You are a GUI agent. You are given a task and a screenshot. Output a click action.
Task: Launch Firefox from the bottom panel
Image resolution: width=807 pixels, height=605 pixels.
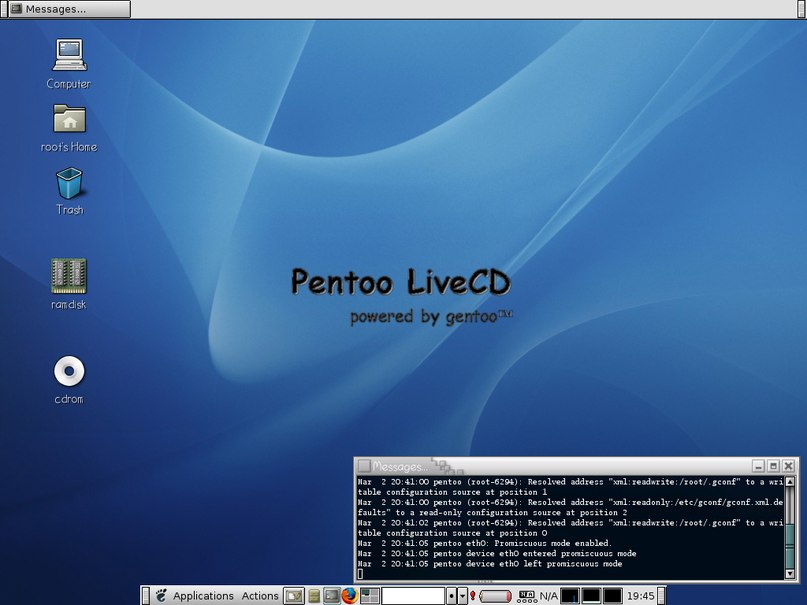pyautogui.click(x=349, y=596)
